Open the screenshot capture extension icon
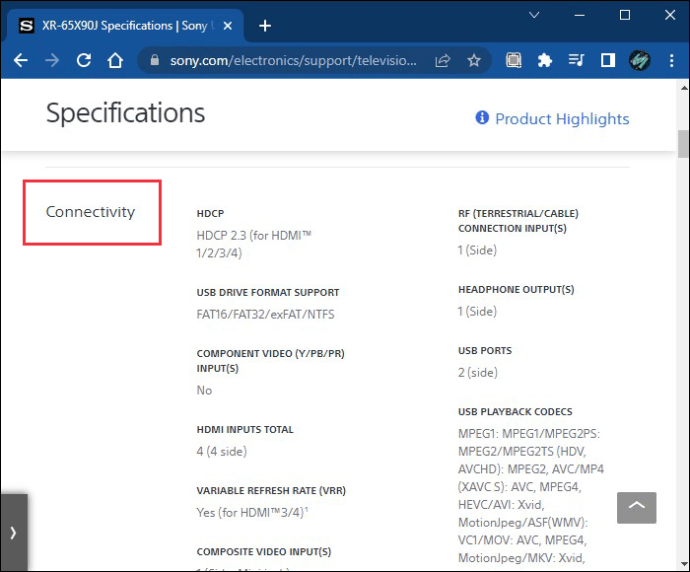The height and width of the screenshot is (572, 690). coord(513,60)
